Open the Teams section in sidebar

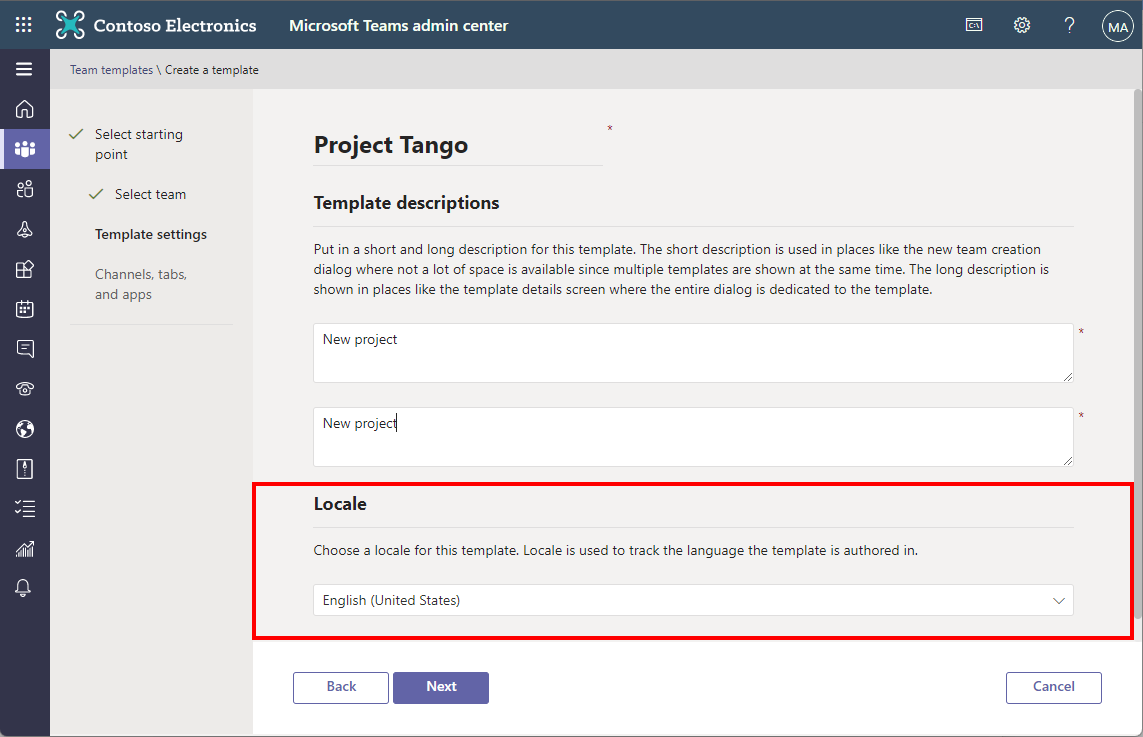(x=25, y=149)
